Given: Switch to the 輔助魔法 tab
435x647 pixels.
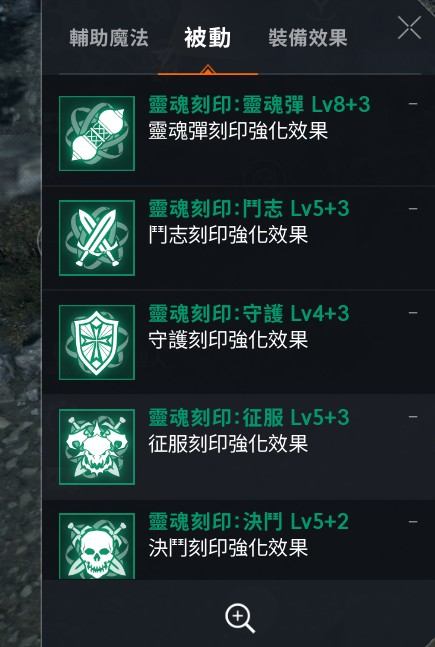Looking at the screenshot, I should click(109, 38).
